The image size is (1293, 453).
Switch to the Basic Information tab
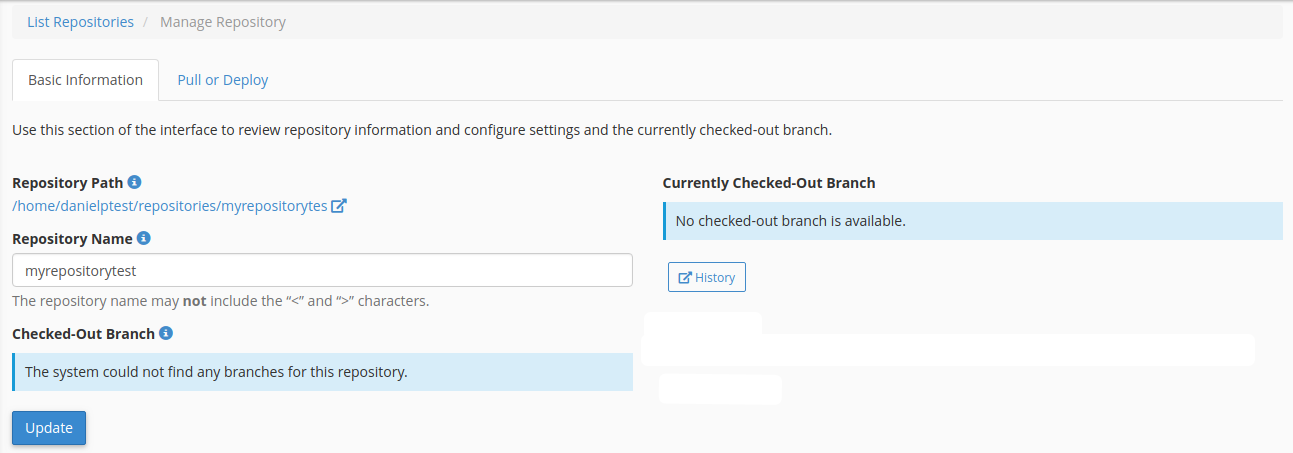(x=85, y=80)
